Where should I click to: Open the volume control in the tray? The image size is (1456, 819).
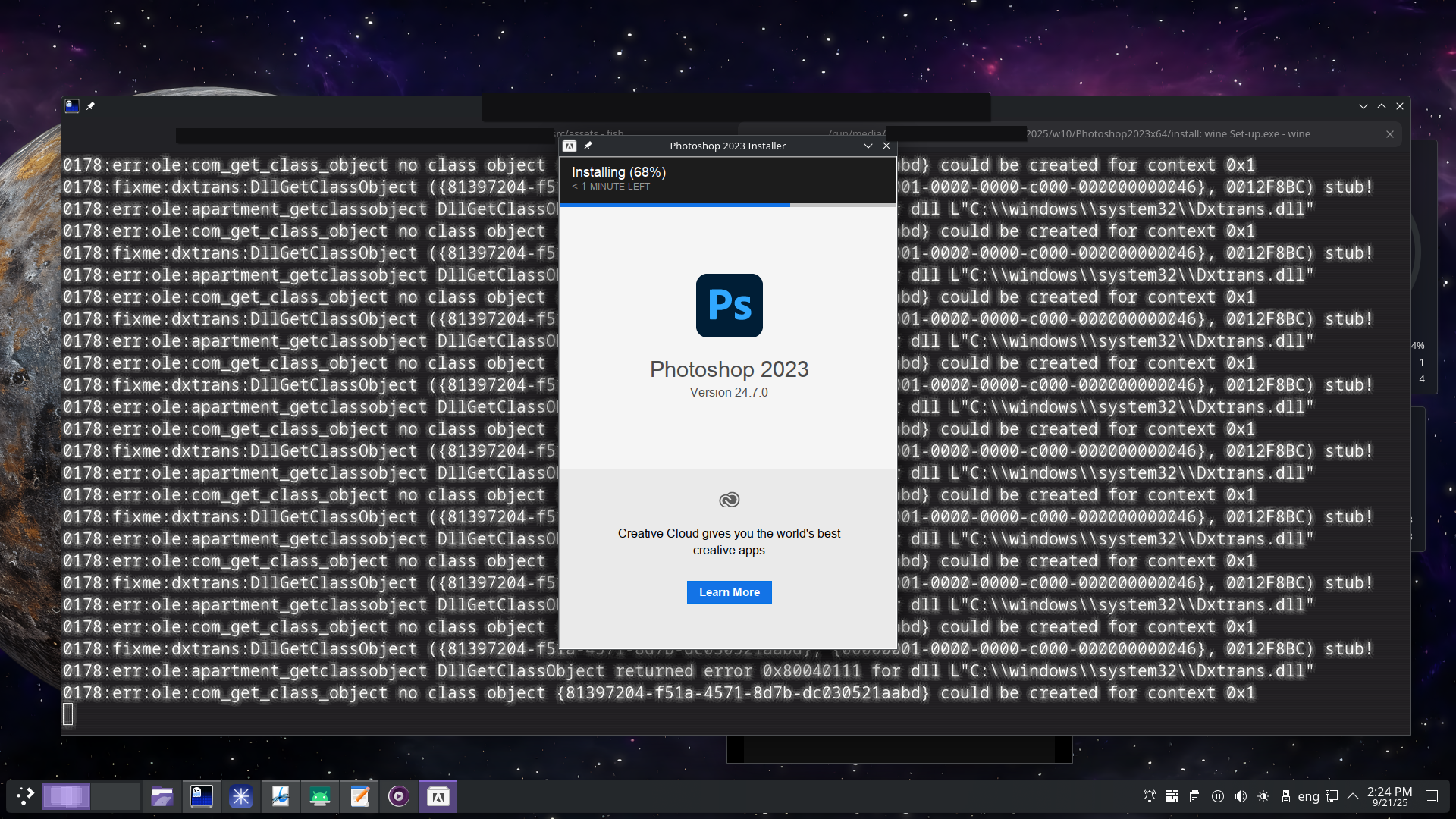coord(1241,796)
